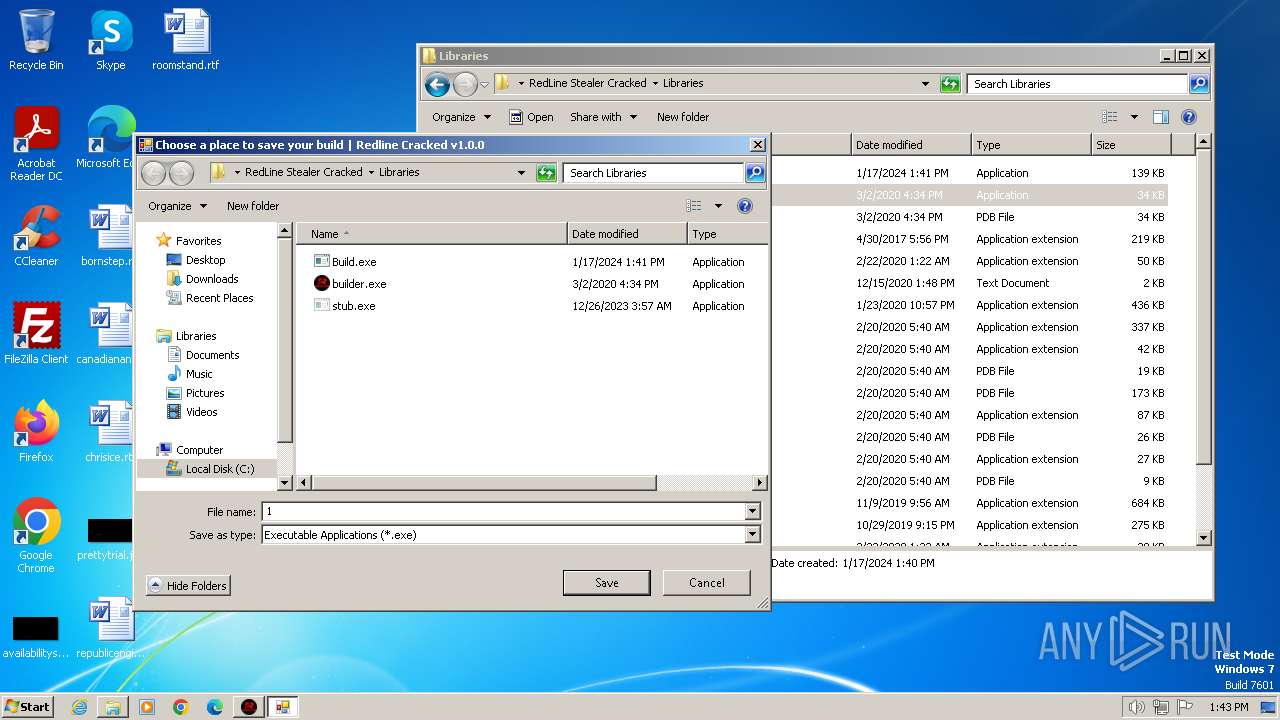Open the Firefox desktop shortcut
Viewport: 1280px width, 720px height.
coord(36,431)
